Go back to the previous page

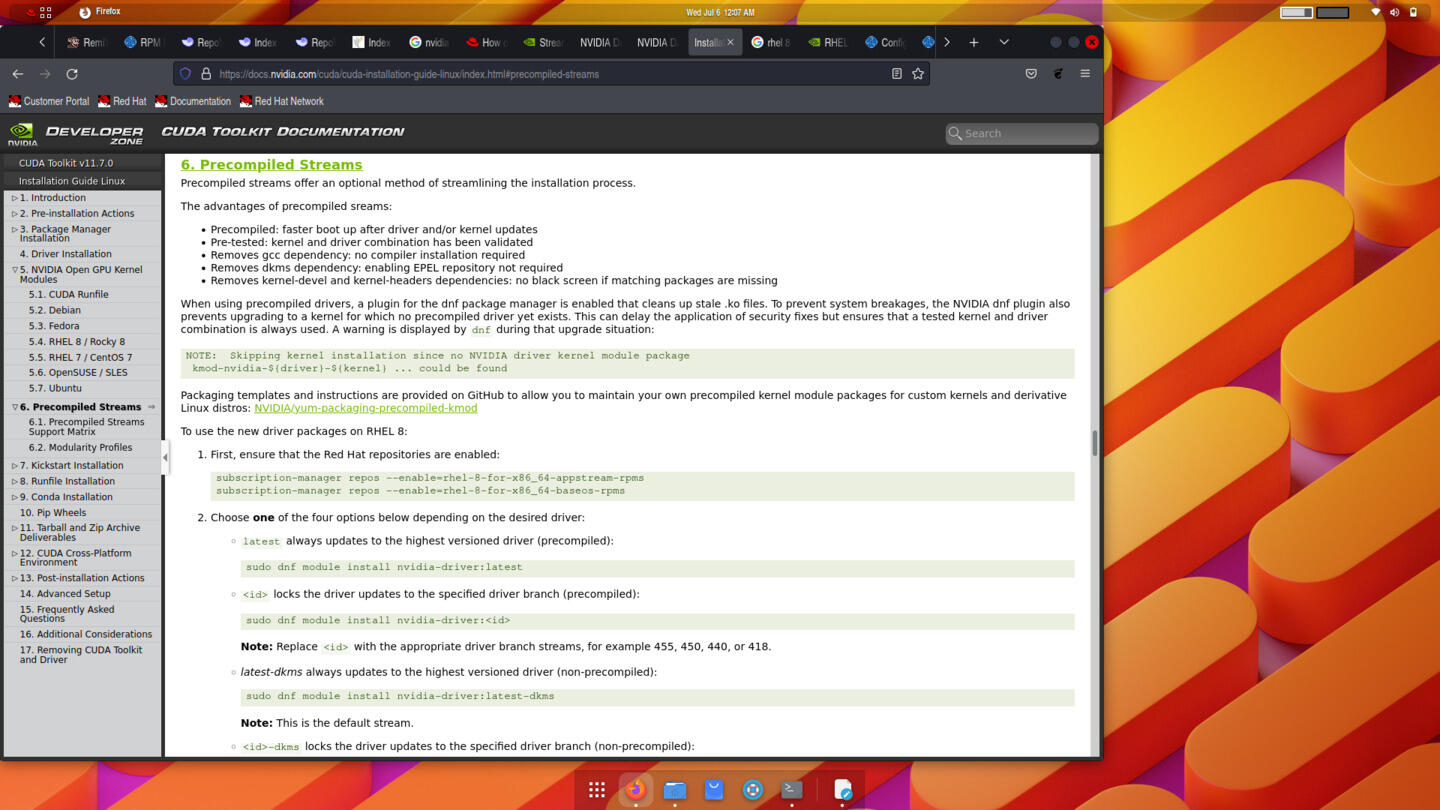[18, 74]
